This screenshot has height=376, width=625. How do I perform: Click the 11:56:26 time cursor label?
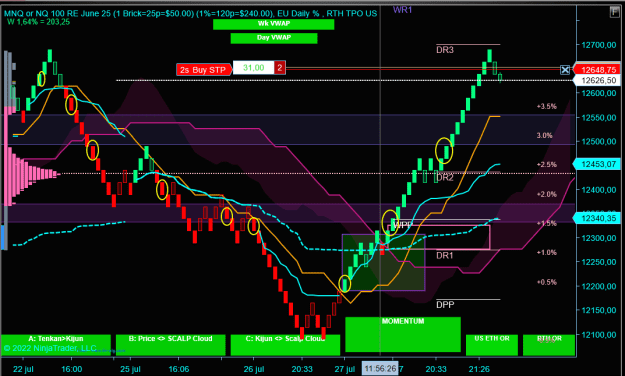(x=380, y=369)
